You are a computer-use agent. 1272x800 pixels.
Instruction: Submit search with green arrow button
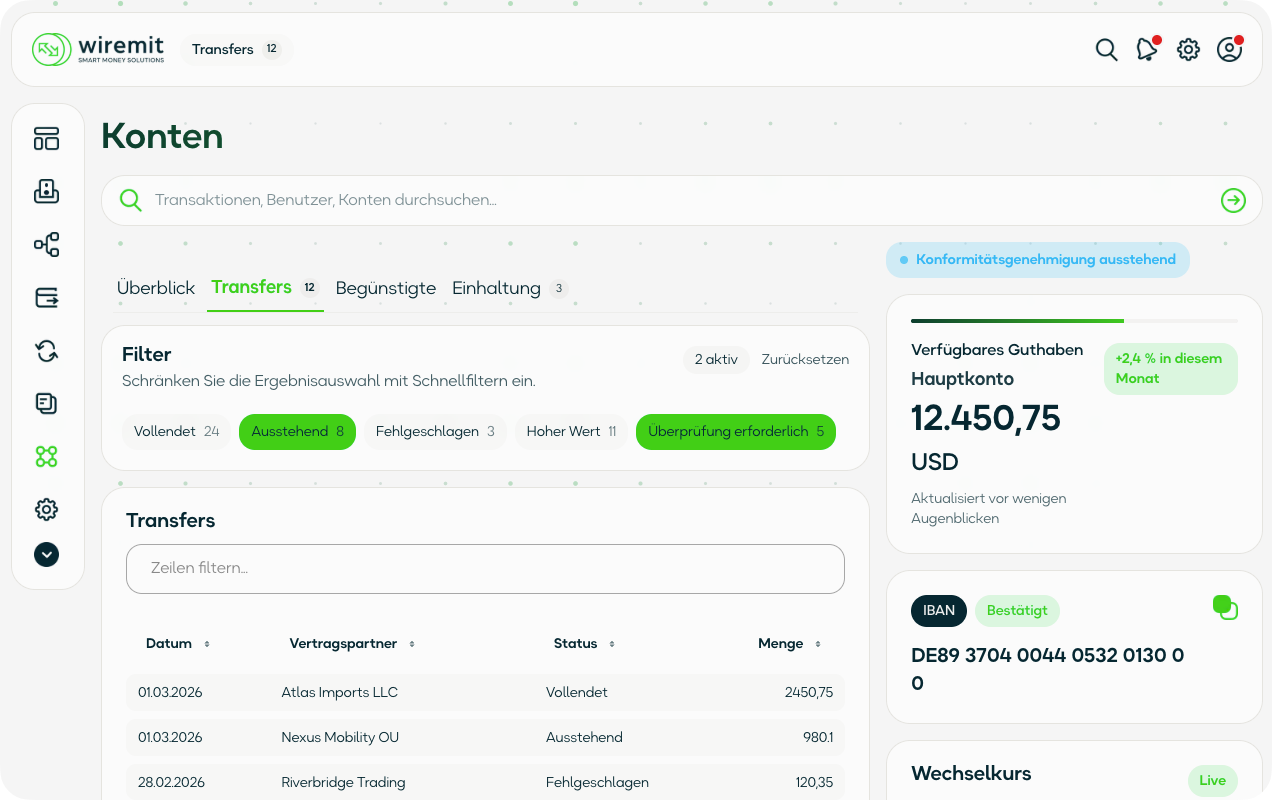pyautogui.click(x=1233, y=201)
